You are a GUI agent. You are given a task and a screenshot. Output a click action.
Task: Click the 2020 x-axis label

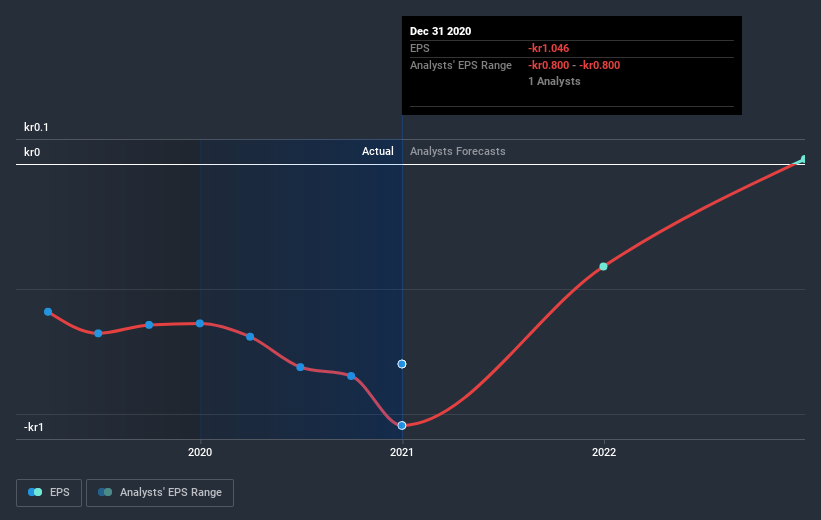(x=200, y=452)
